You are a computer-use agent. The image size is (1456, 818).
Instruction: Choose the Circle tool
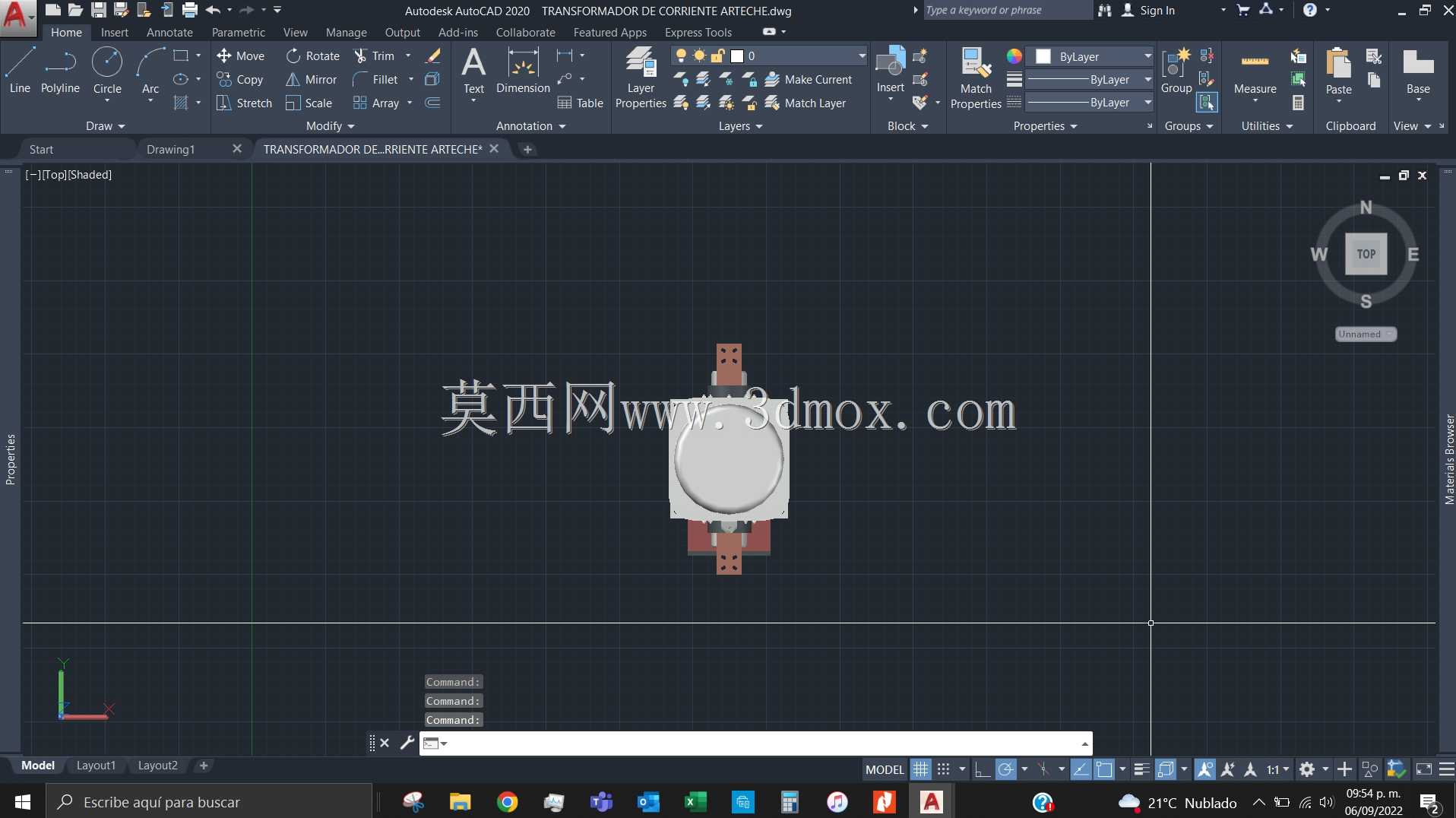[107, 70]
